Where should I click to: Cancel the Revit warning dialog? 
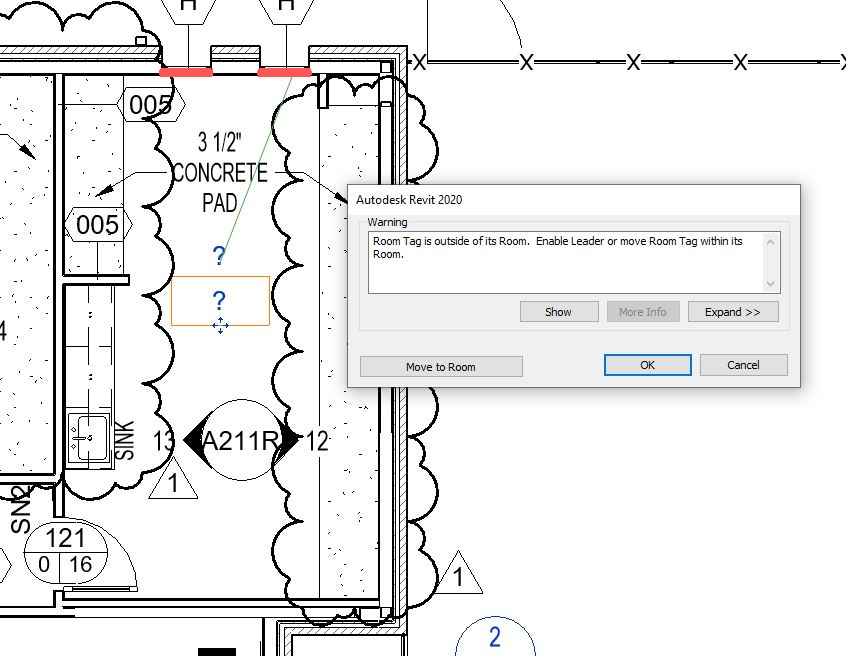(x=743, y=365)
